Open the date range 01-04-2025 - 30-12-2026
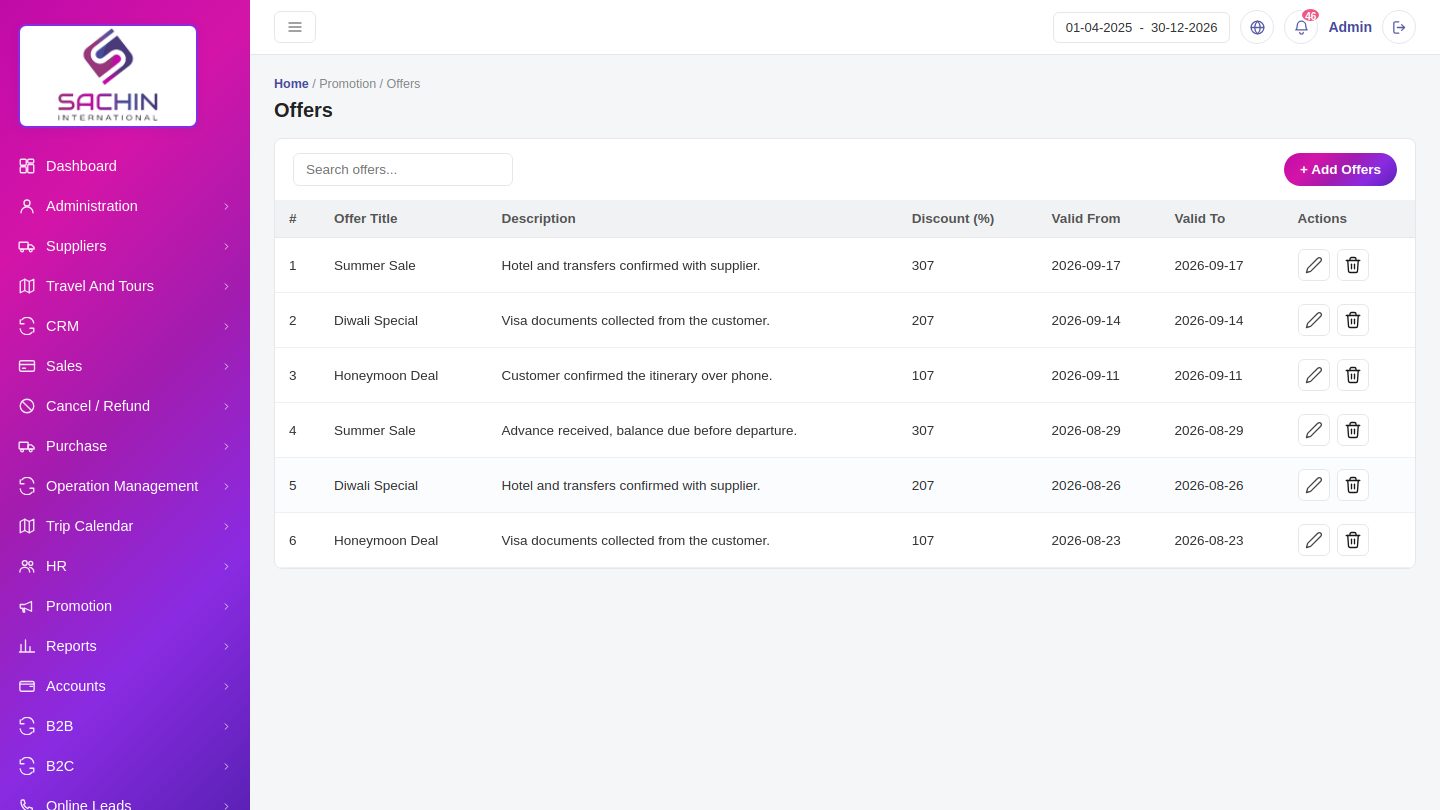The image size is (1440, 810). click(1141, 27)
